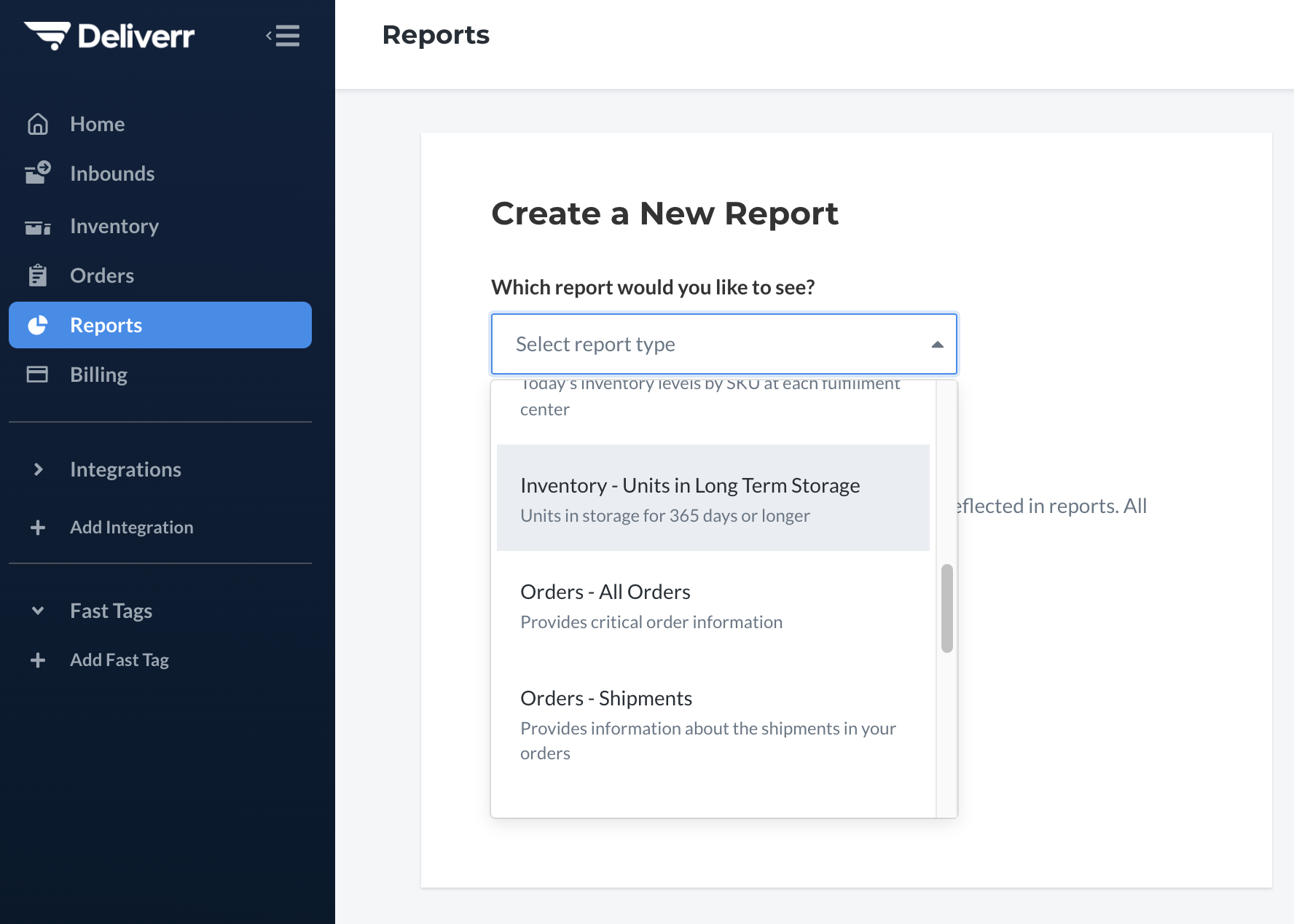The height and width of the screenshot is (924, 1294).
Task: Select the Reports sidebar item
Action: pyautogui.click(x=160, y=325)
